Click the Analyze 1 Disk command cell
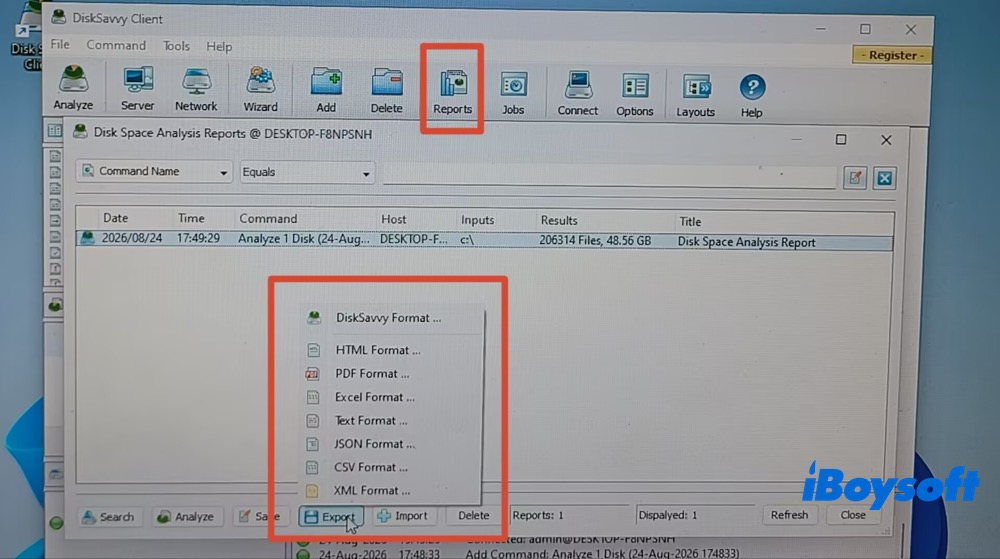 [x=304, y=239]
